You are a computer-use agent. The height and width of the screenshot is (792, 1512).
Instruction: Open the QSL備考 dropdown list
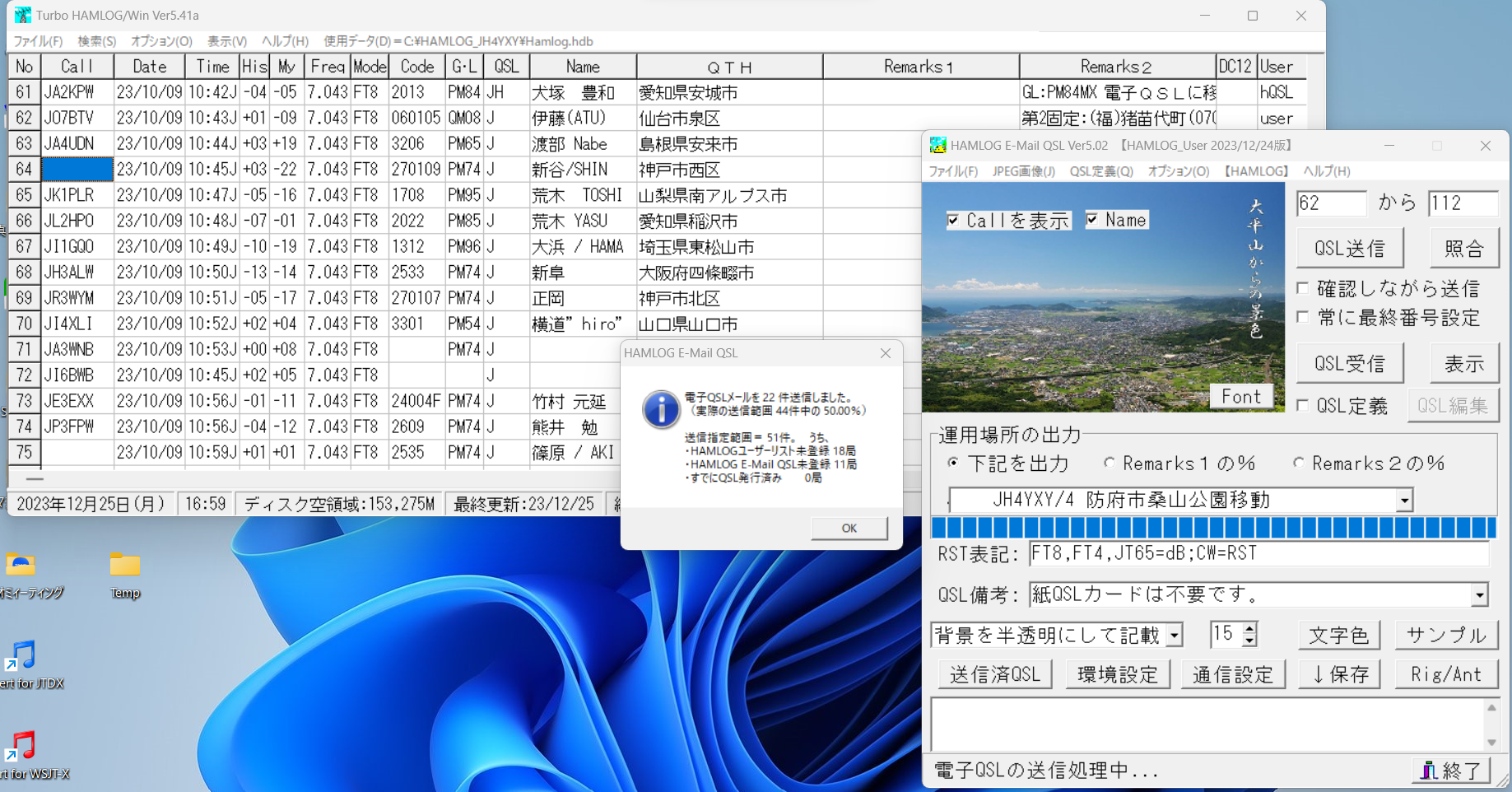tap(1479, 594)
